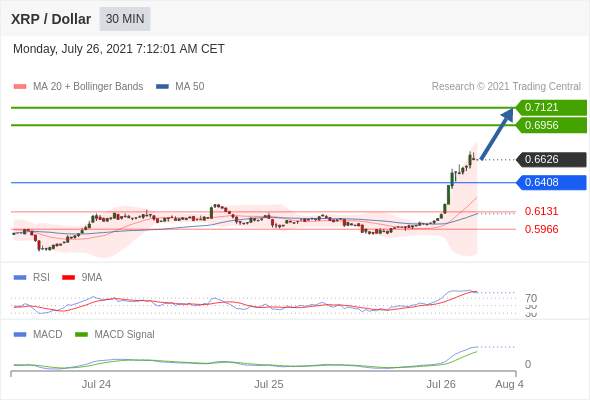590x400 pixels.
Task: Toggle the 9MA legend swatch
Action: pyautogui.click(x=68, y=278)
